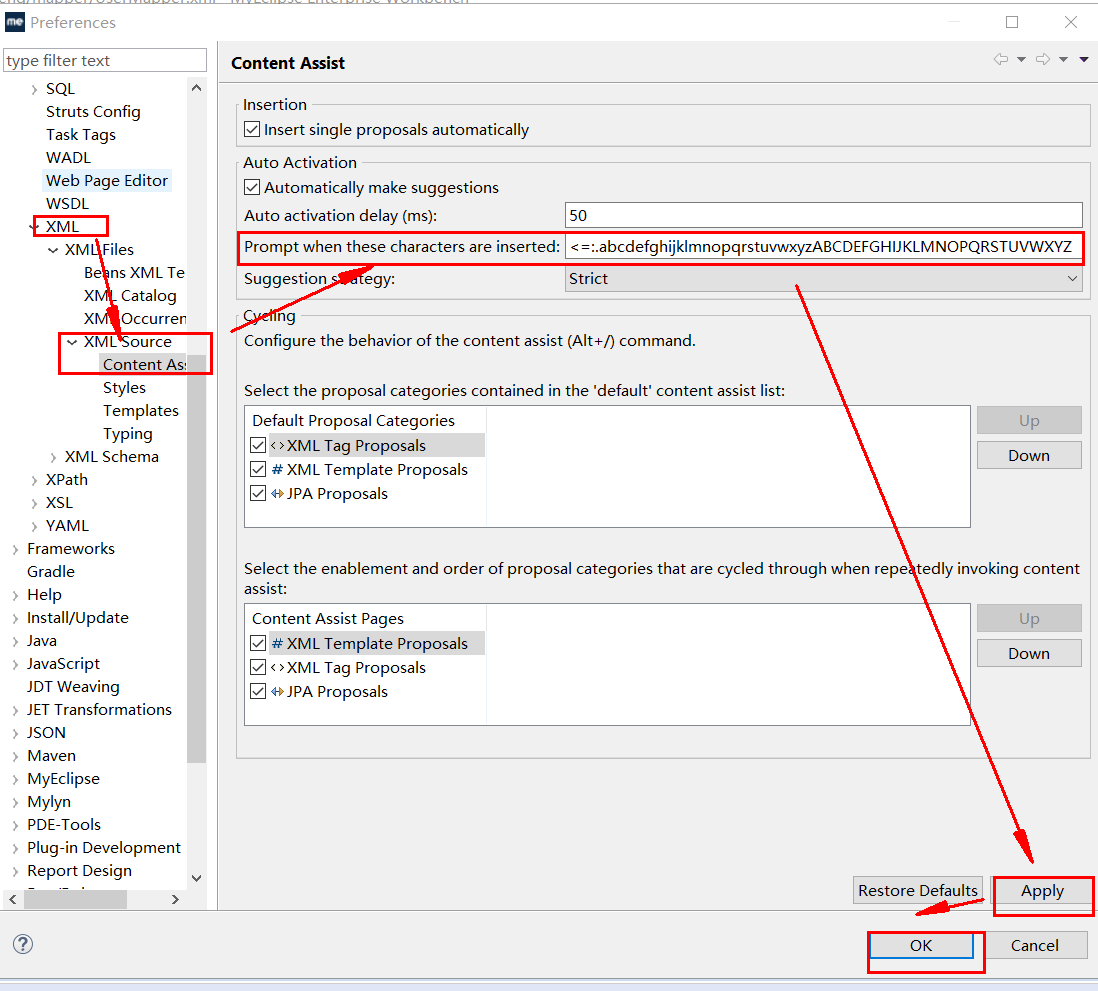The image size is (1098, 991).
Task: Expand the Java tree node
Action: [15, 642]
